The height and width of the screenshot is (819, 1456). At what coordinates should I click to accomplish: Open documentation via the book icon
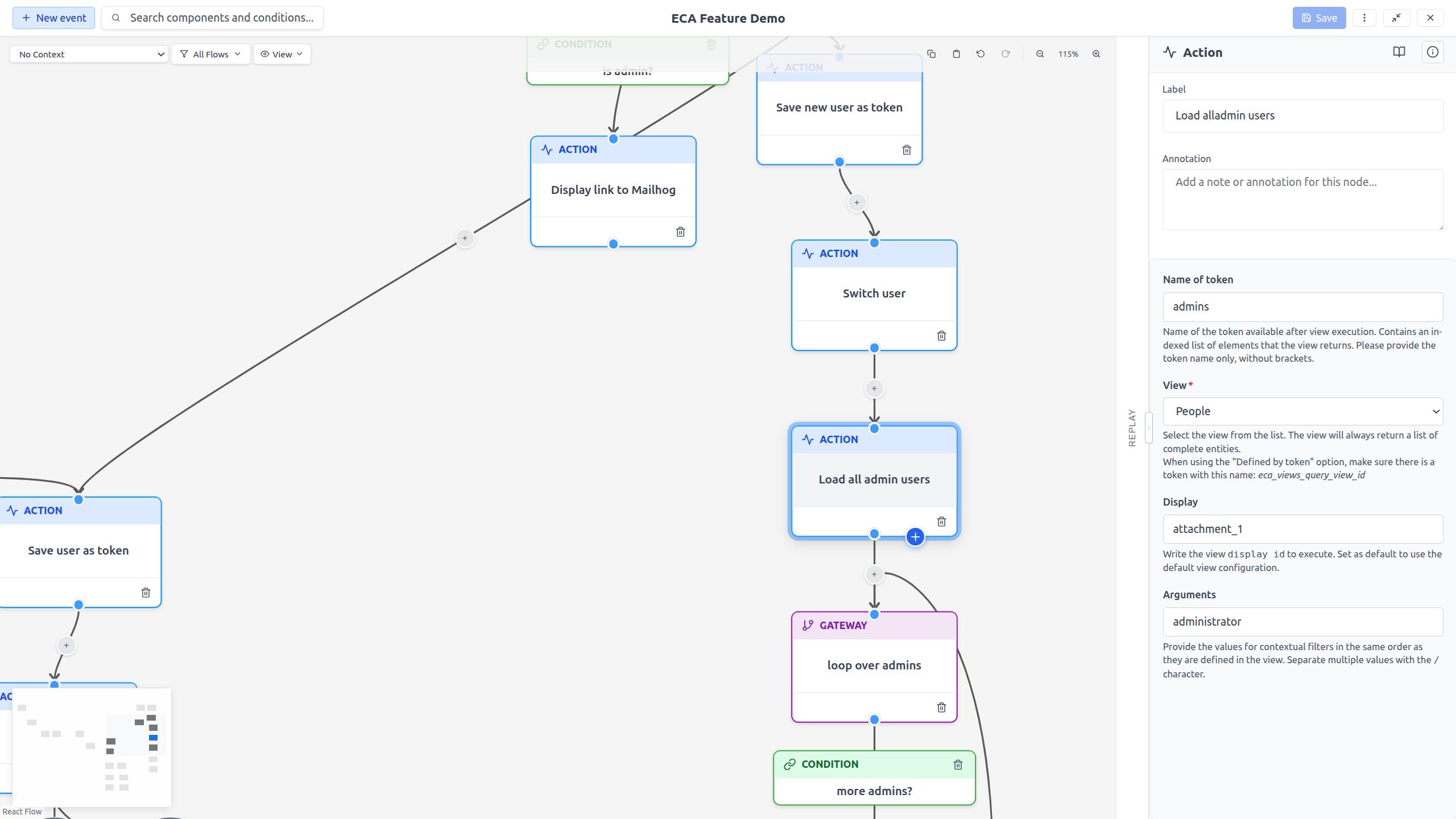(1399, 52)
